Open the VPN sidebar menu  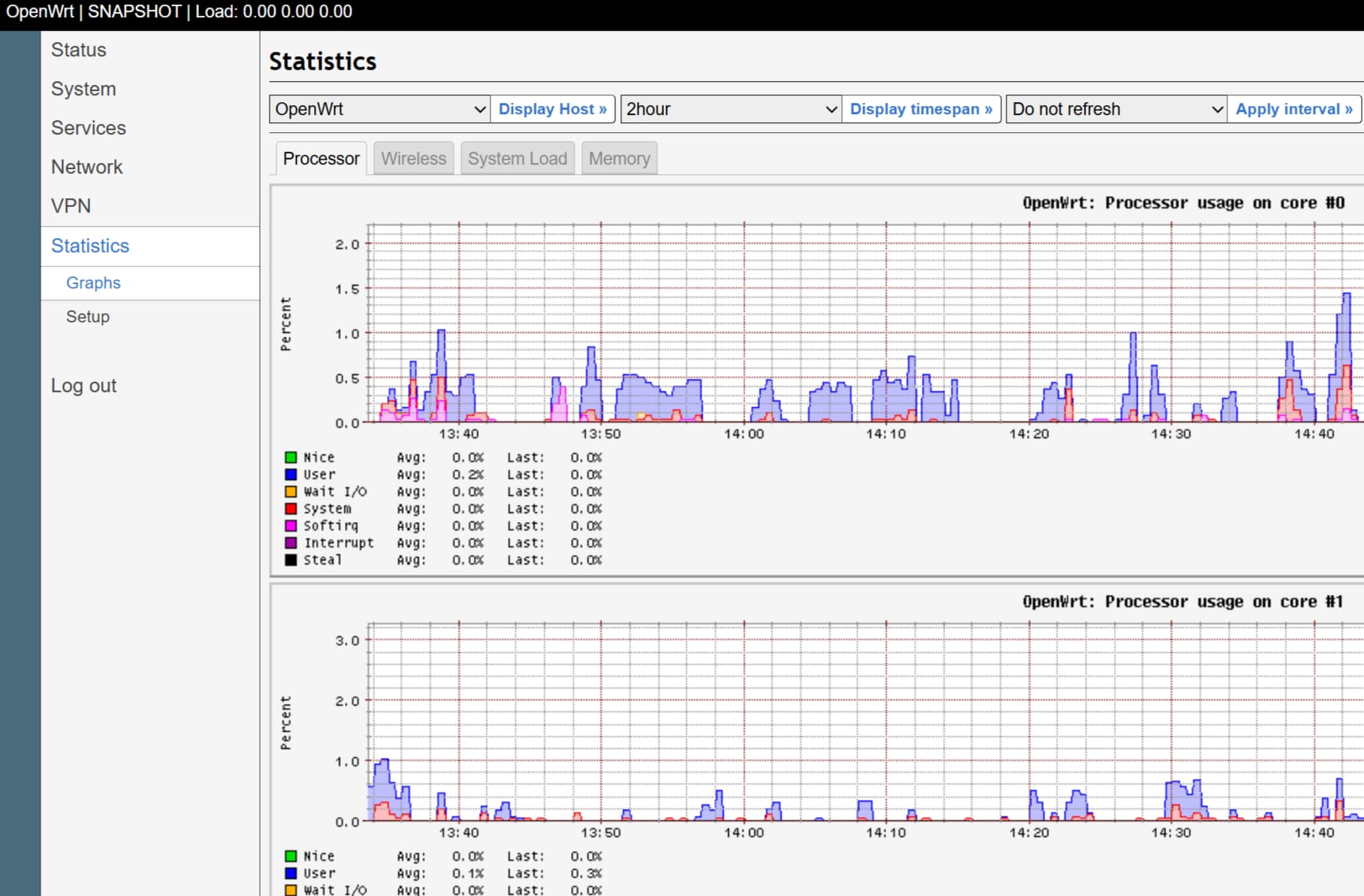[x=71, y=207]
